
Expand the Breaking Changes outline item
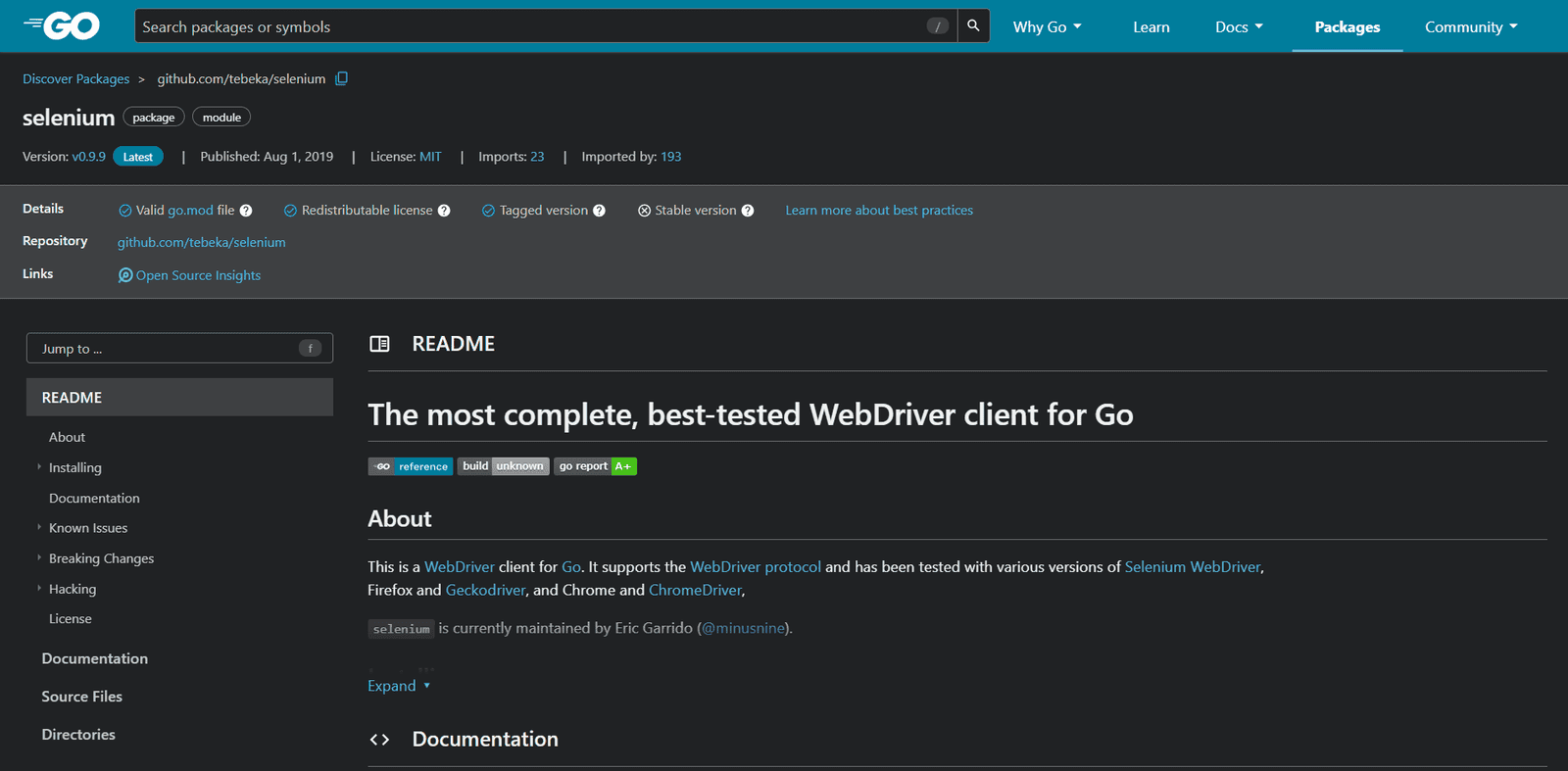pos(39,558)
